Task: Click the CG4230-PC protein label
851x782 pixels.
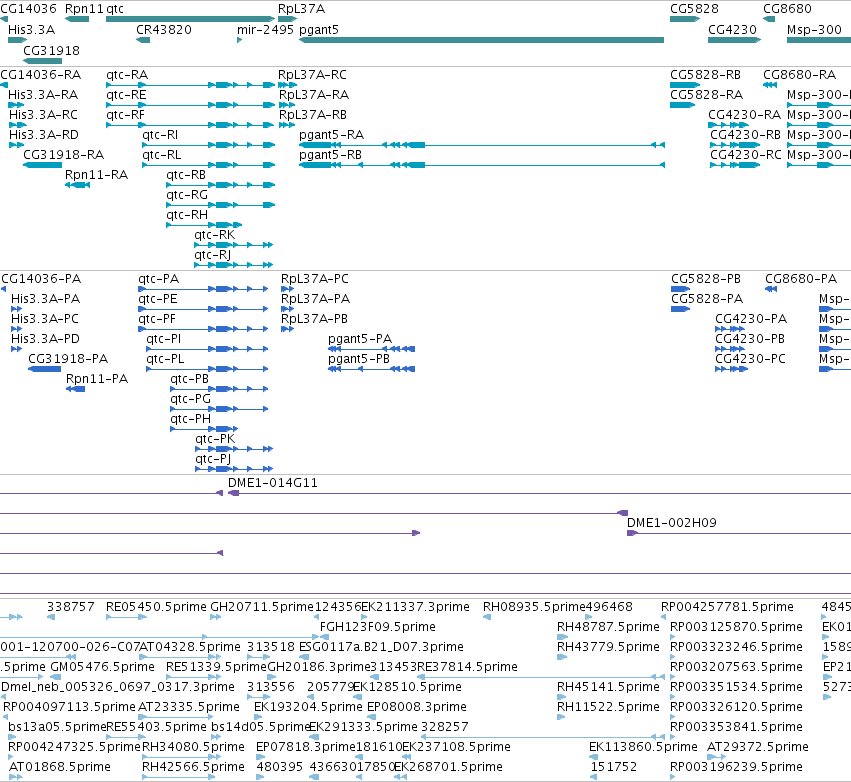Action: coord(751,359)
